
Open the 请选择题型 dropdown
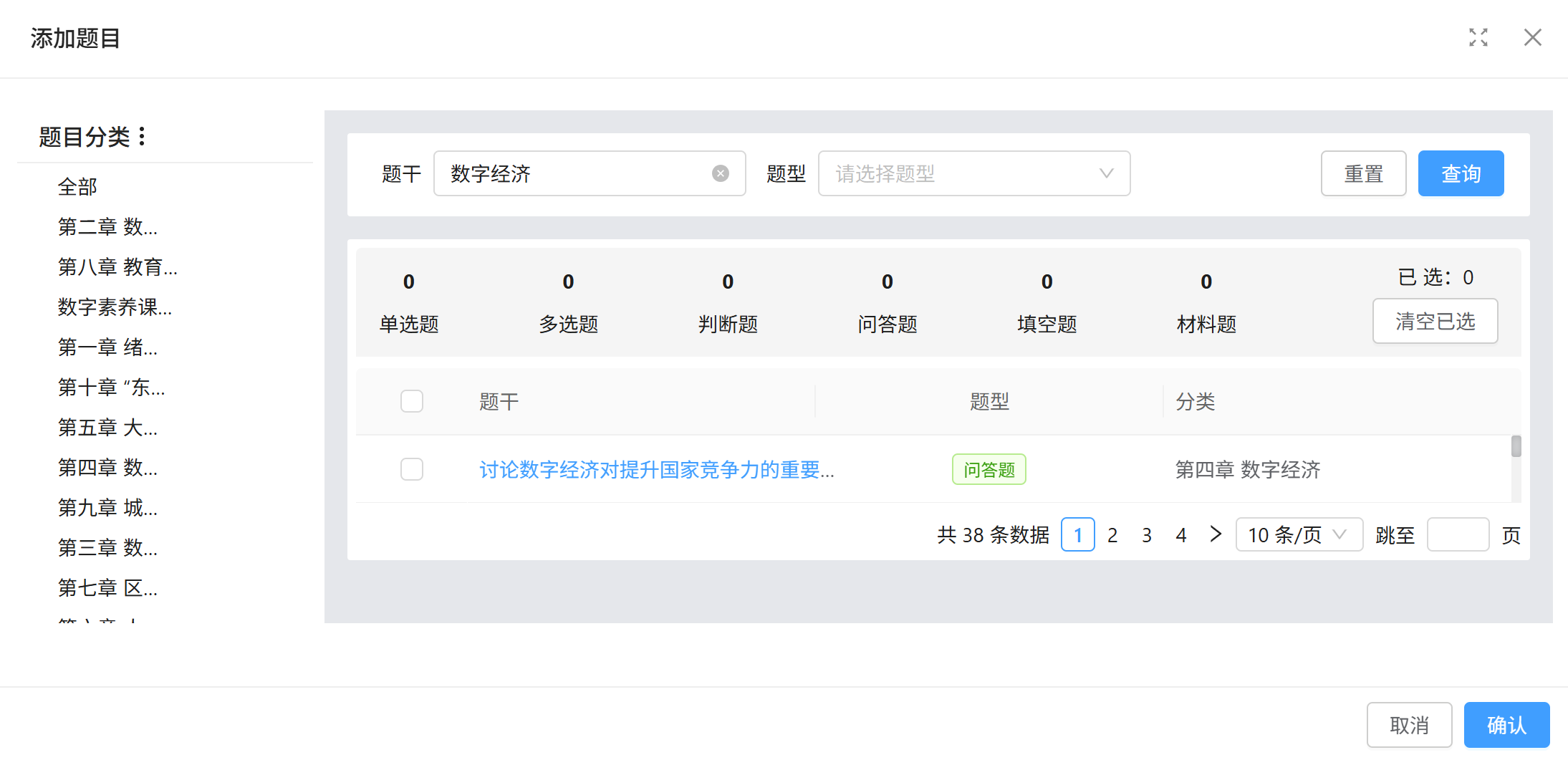973,173
